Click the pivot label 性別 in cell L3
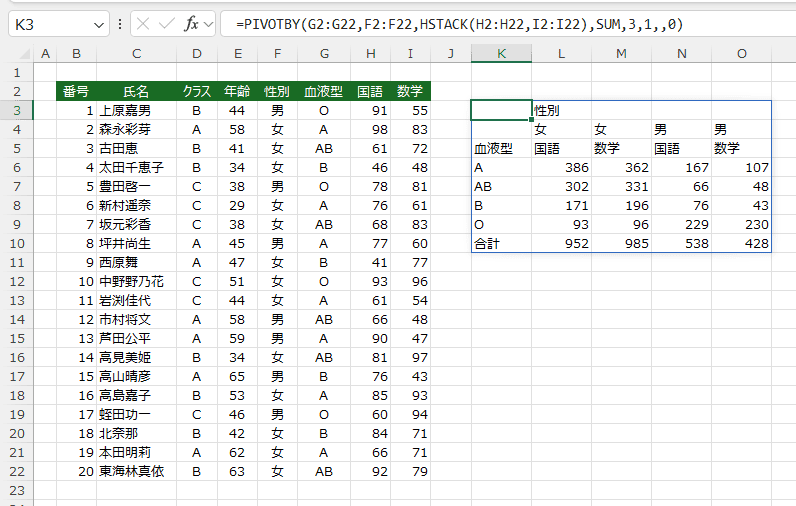 point(561,110)
